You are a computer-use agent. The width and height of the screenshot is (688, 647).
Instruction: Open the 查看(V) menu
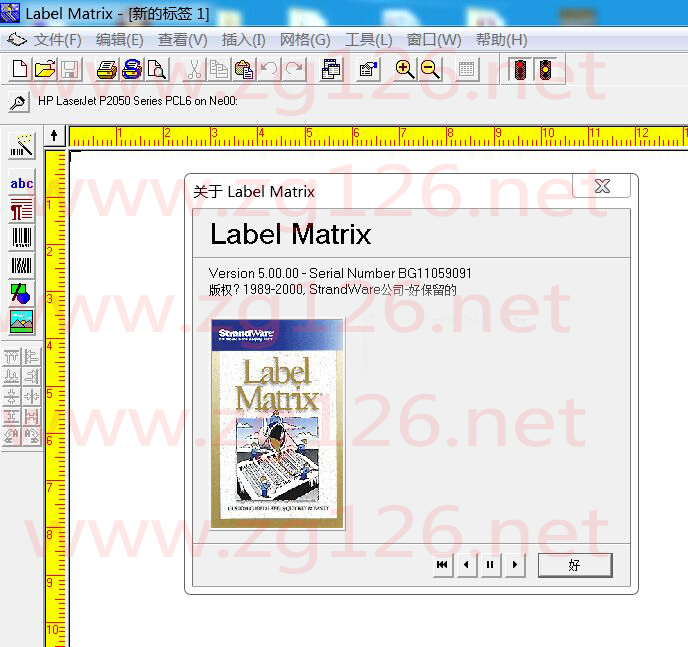pos(183,40)
